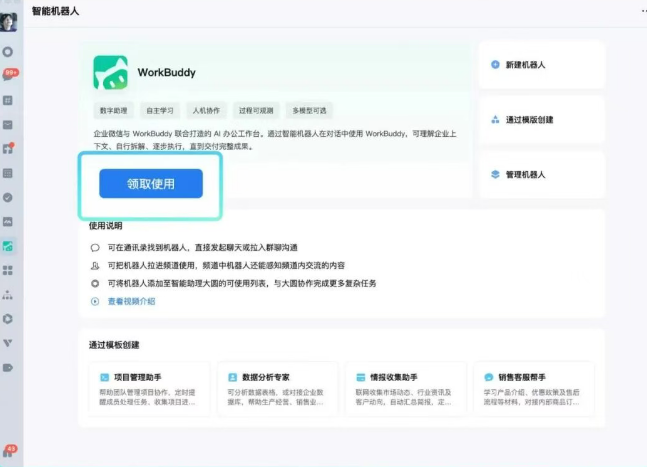The height and width of the screenshot is (467, 647).
Task: Select the 销售客服帮手 template title
Action: 522,377
